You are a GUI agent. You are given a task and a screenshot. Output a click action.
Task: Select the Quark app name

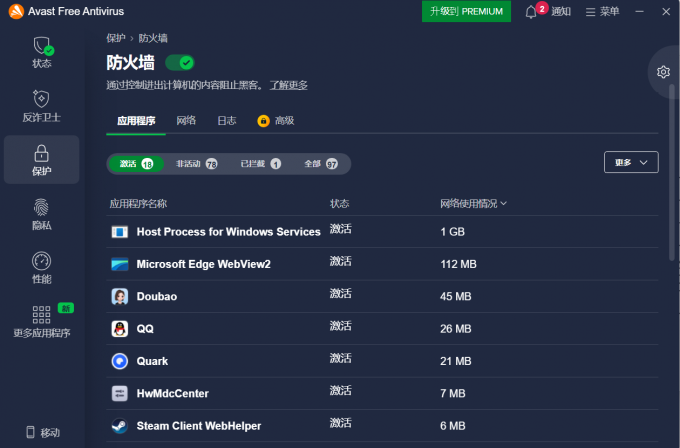click(152, 361)
